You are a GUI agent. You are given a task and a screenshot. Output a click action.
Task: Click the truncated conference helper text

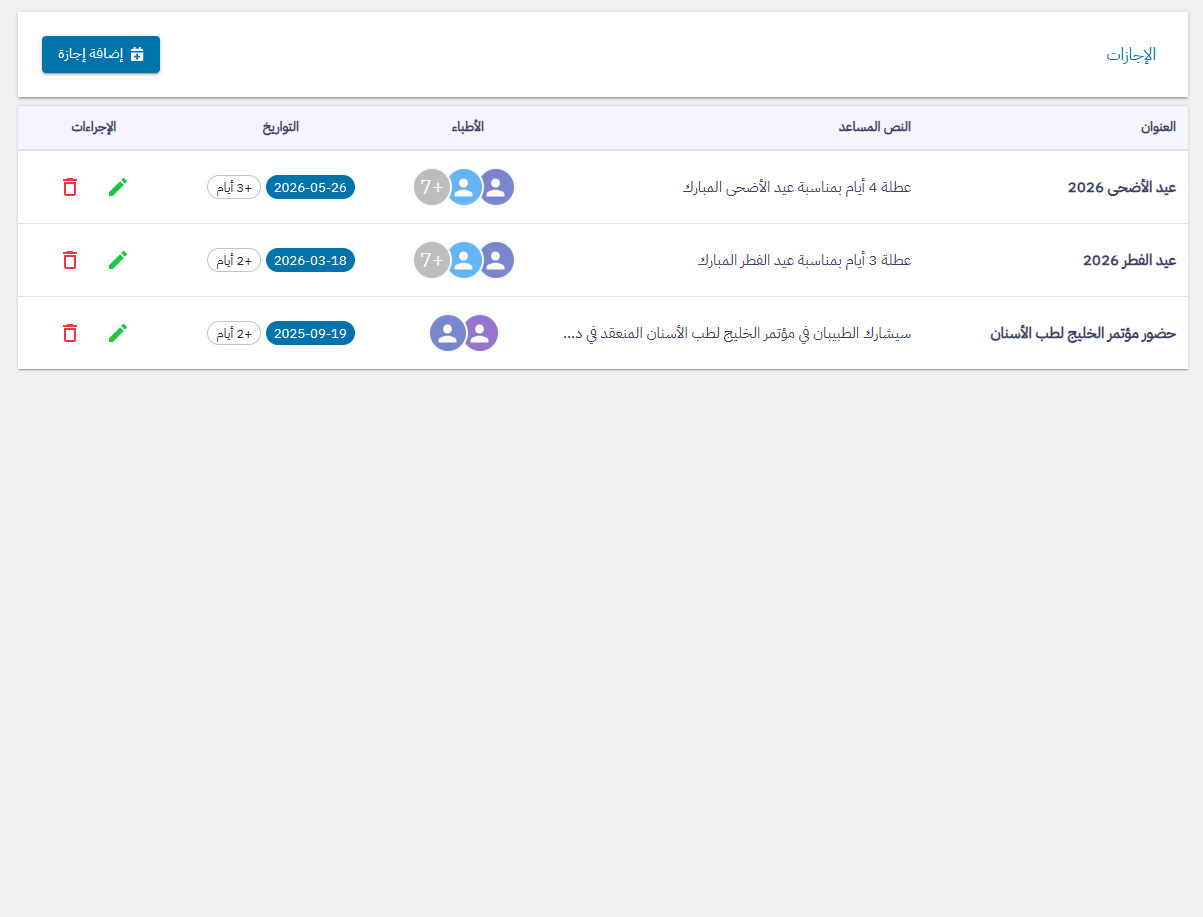[x=737, y=333]
